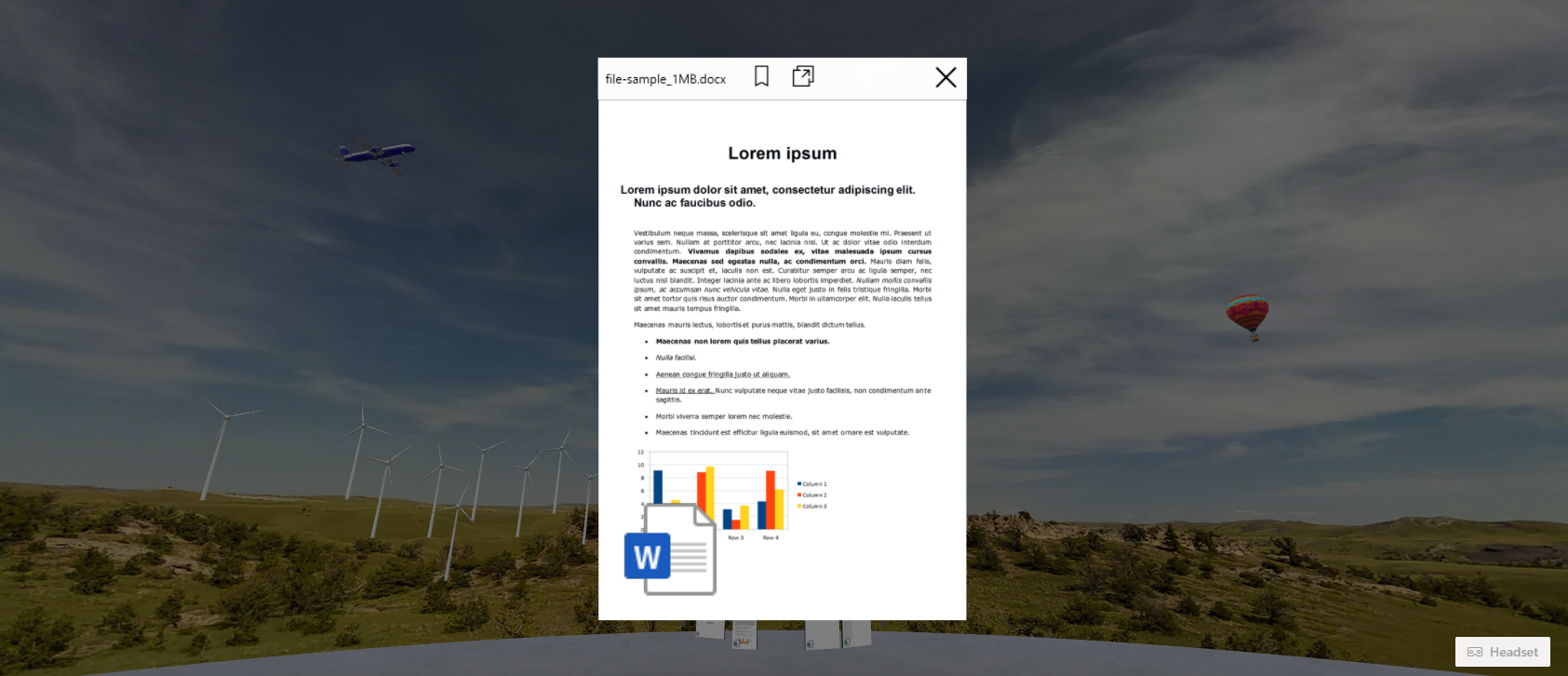
Task: Select the blue airplane in the sky
Action: 374,152
